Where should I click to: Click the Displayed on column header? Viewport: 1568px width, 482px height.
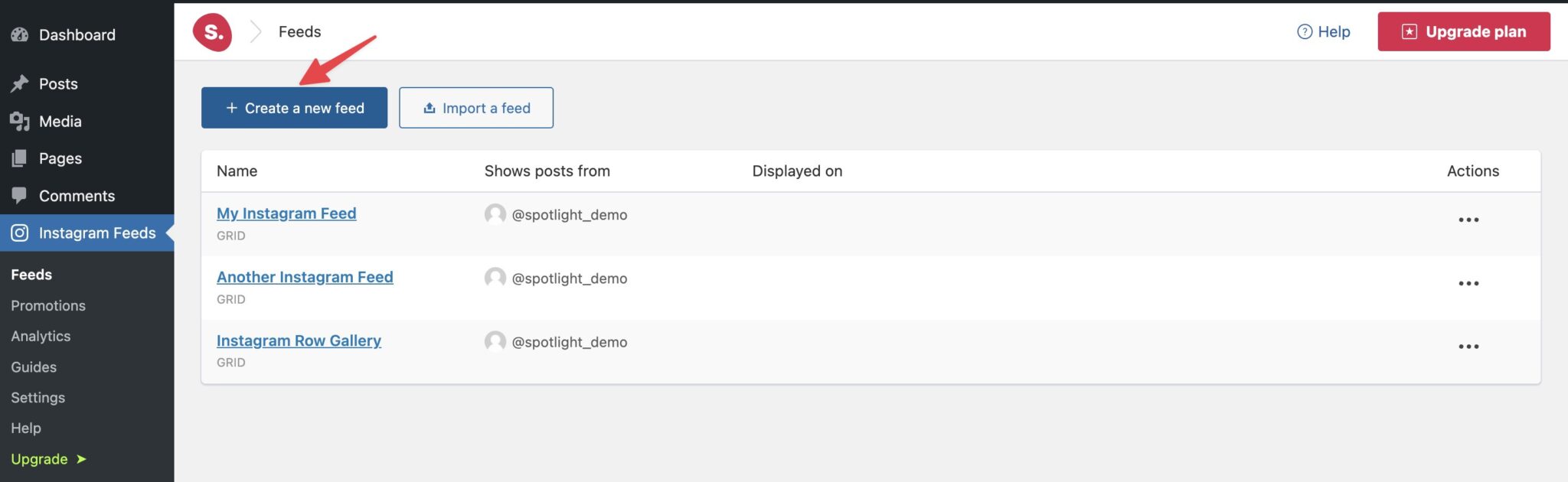(797, 171)
